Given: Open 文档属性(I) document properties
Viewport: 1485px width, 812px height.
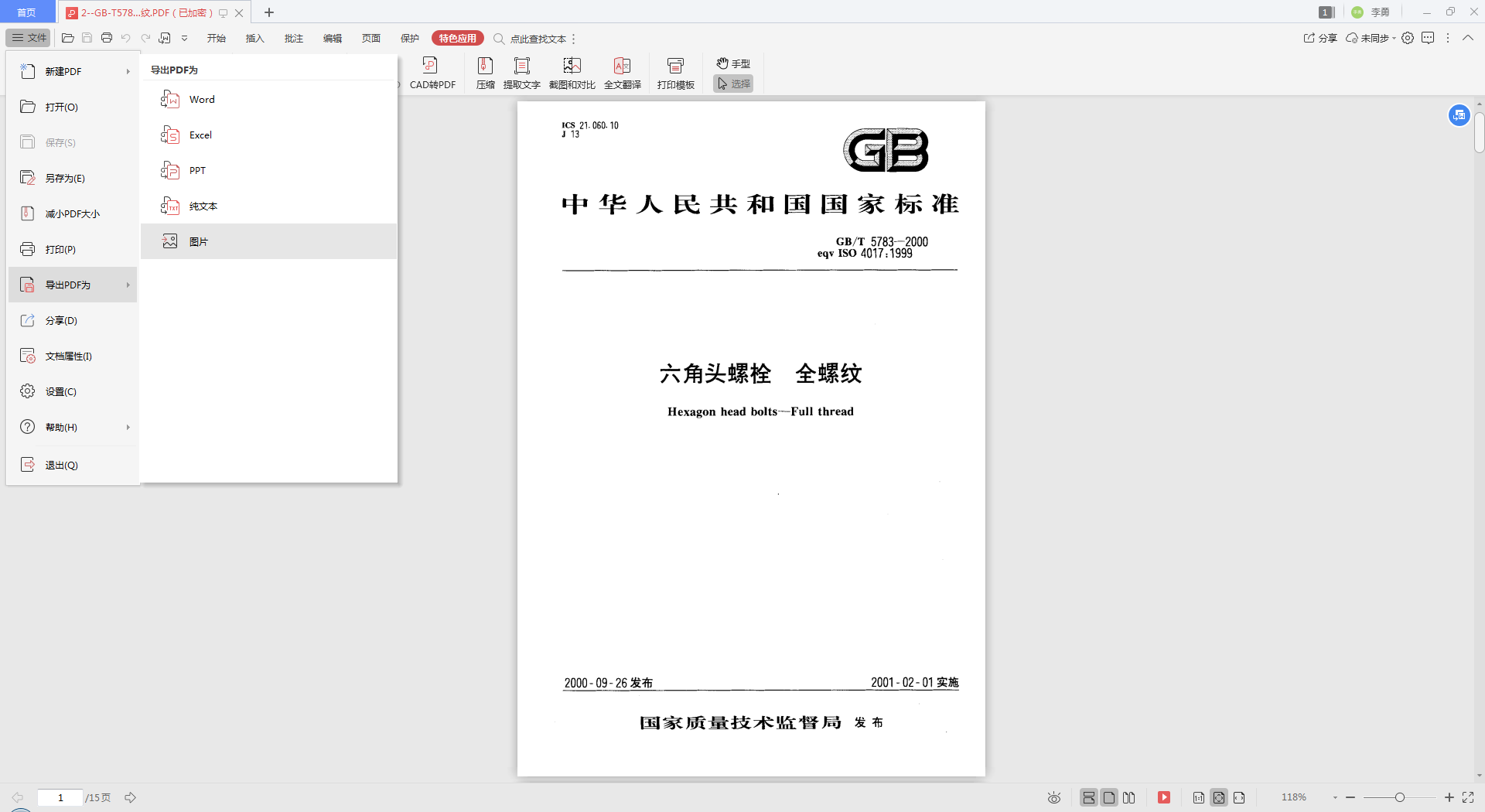Looking at the screenshot, I should [x=73, y=356].
